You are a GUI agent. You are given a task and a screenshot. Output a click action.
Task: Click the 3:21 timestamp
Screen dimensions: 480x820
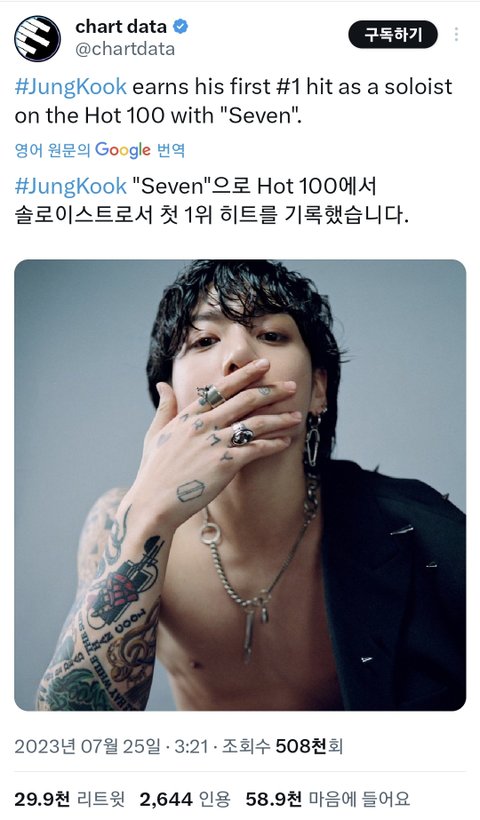(x=191, y=746)
